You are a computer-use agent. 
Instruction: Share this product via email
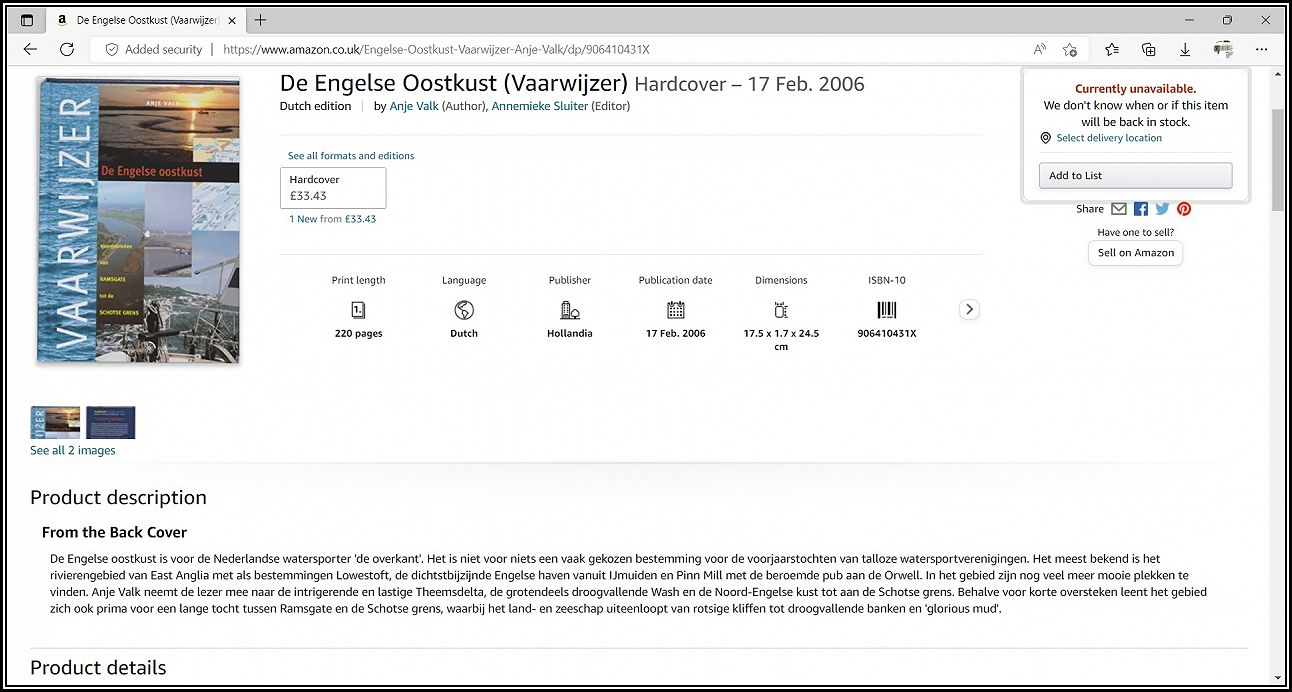click(x=1119, y=209)
